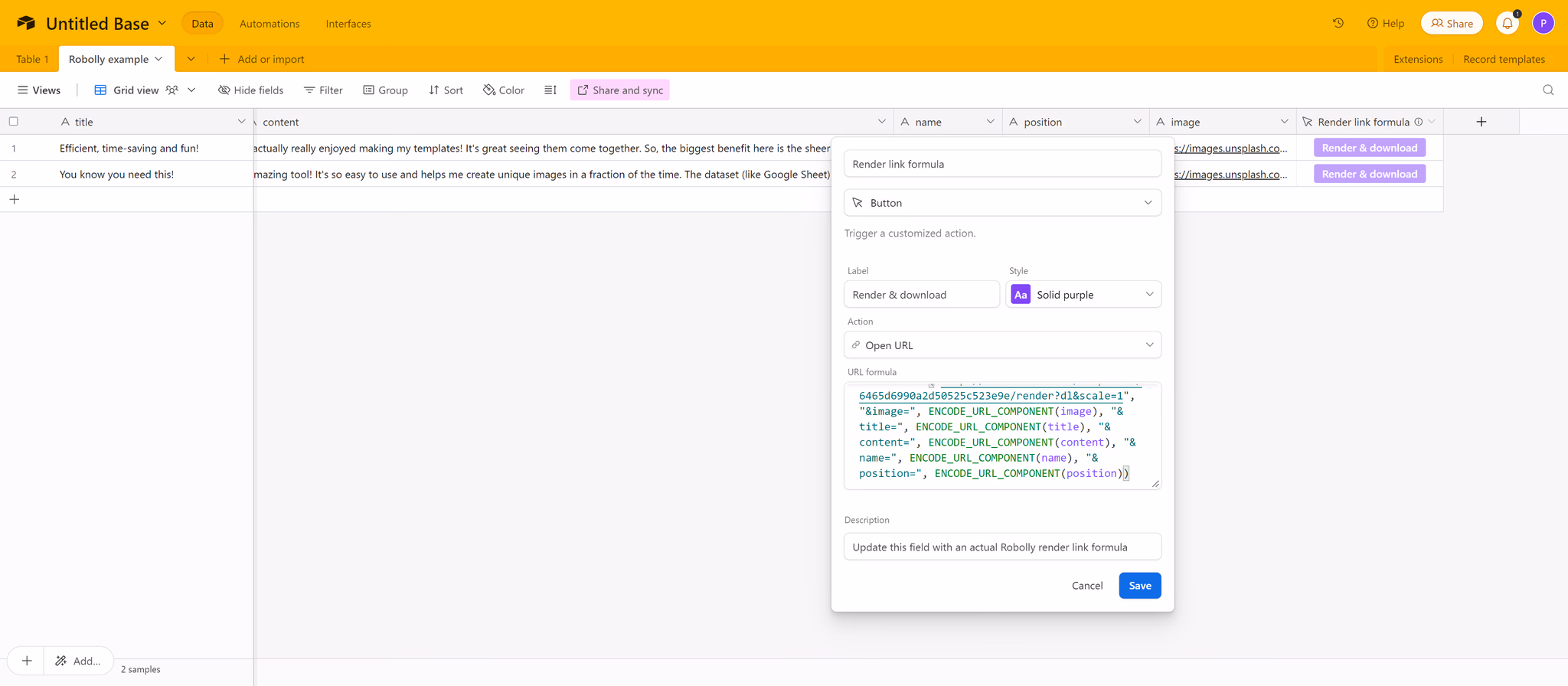Viewport: 1568px width, 686px height.
Task: Click the Airtable base logo icon
Action: [26, 23]
